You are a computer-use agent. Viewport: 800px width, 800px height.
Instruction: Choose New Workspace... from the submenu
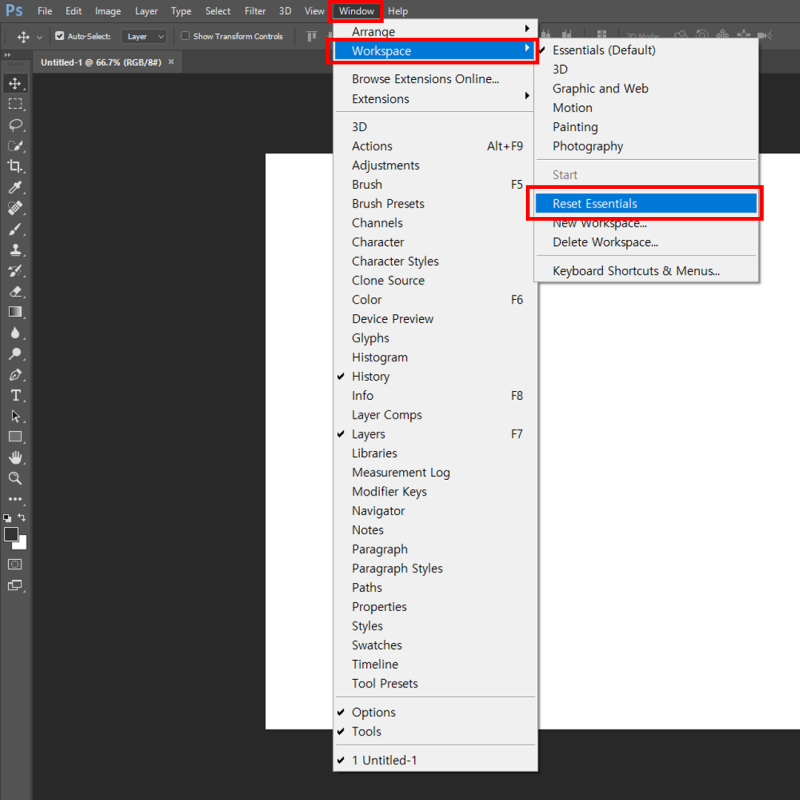click(646, 223)
